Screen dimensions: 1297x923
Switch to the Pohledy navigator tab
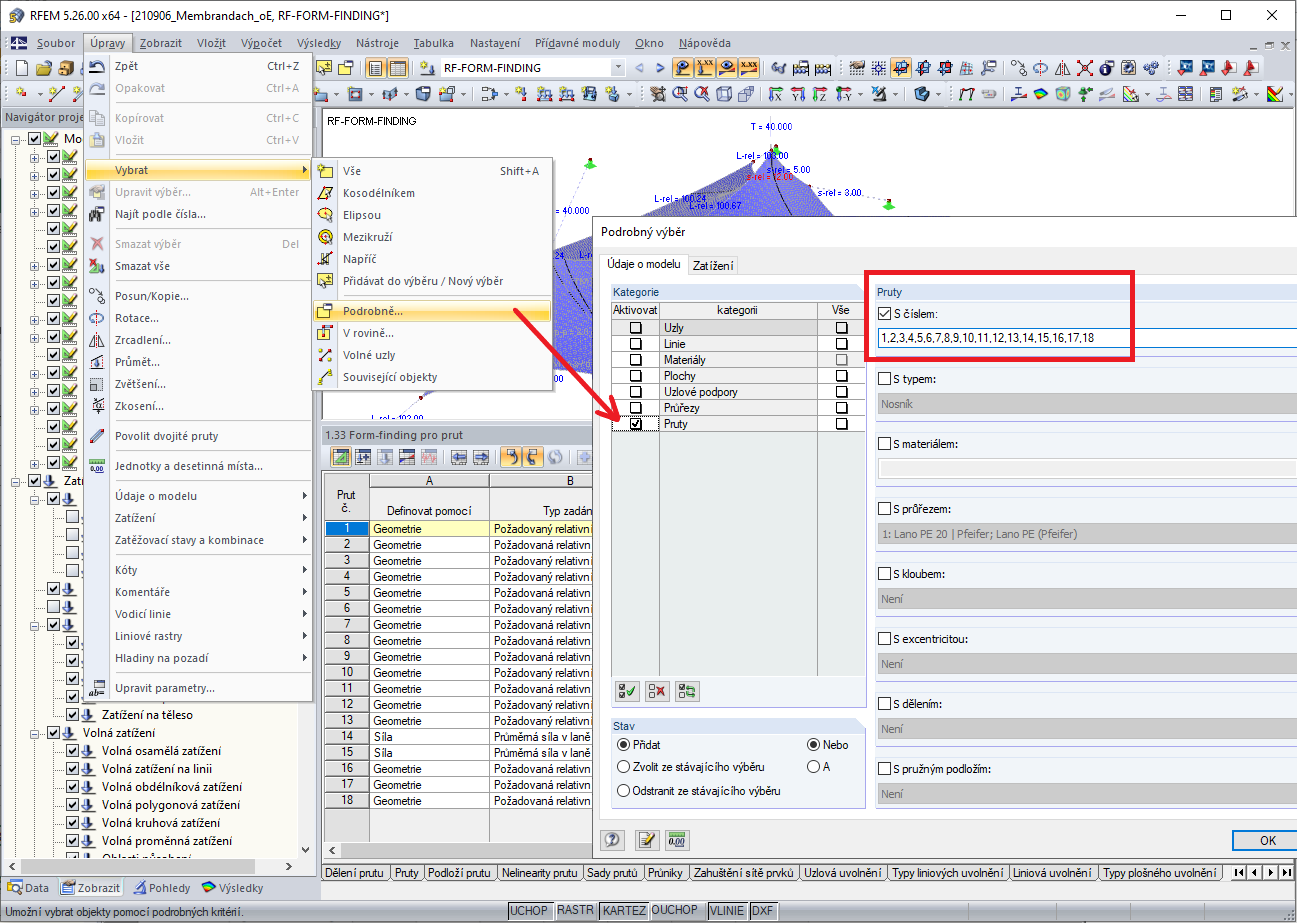tap(162, 888)
